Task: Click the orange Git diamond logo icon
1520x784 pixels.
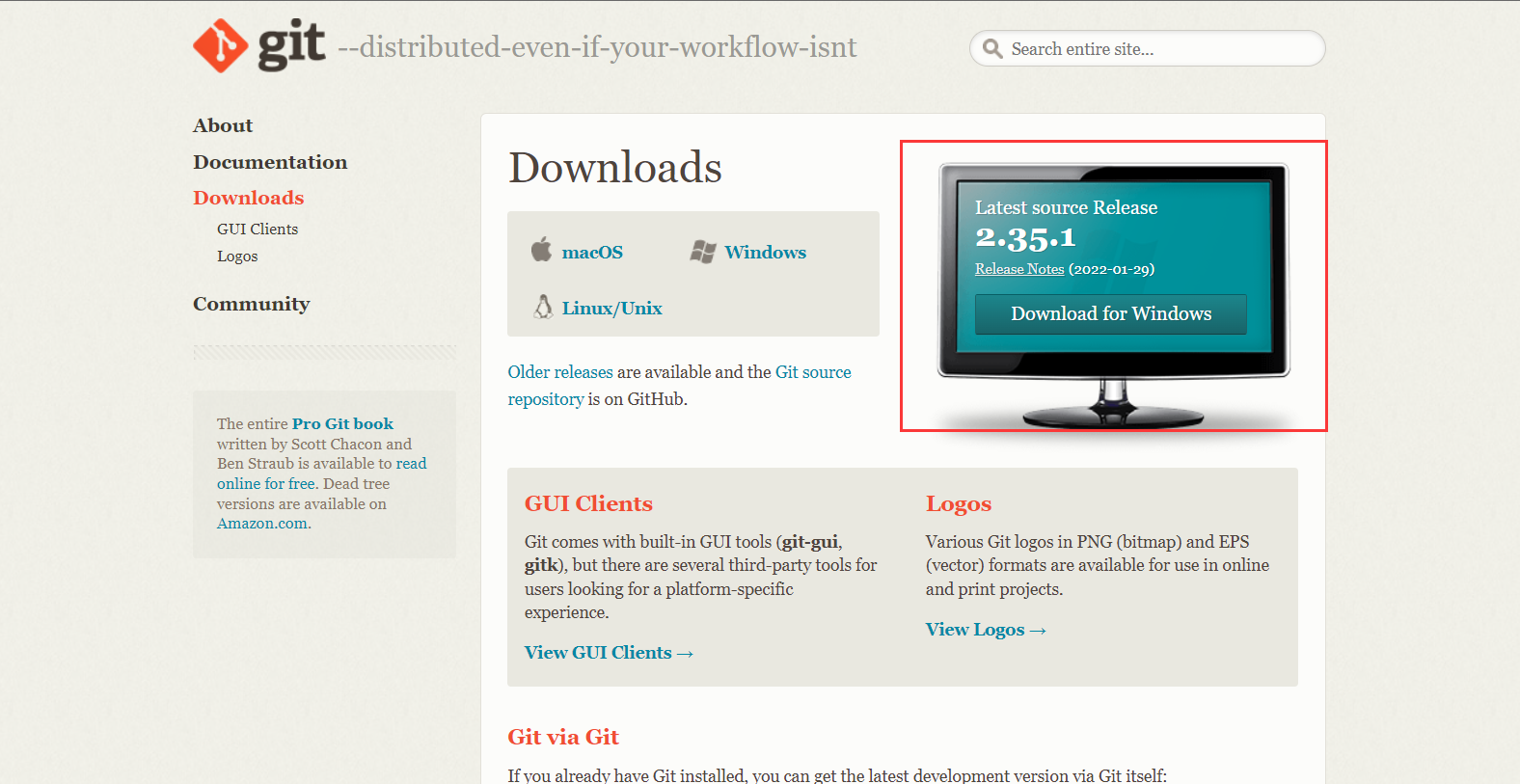Action: (x=221, y=45)
